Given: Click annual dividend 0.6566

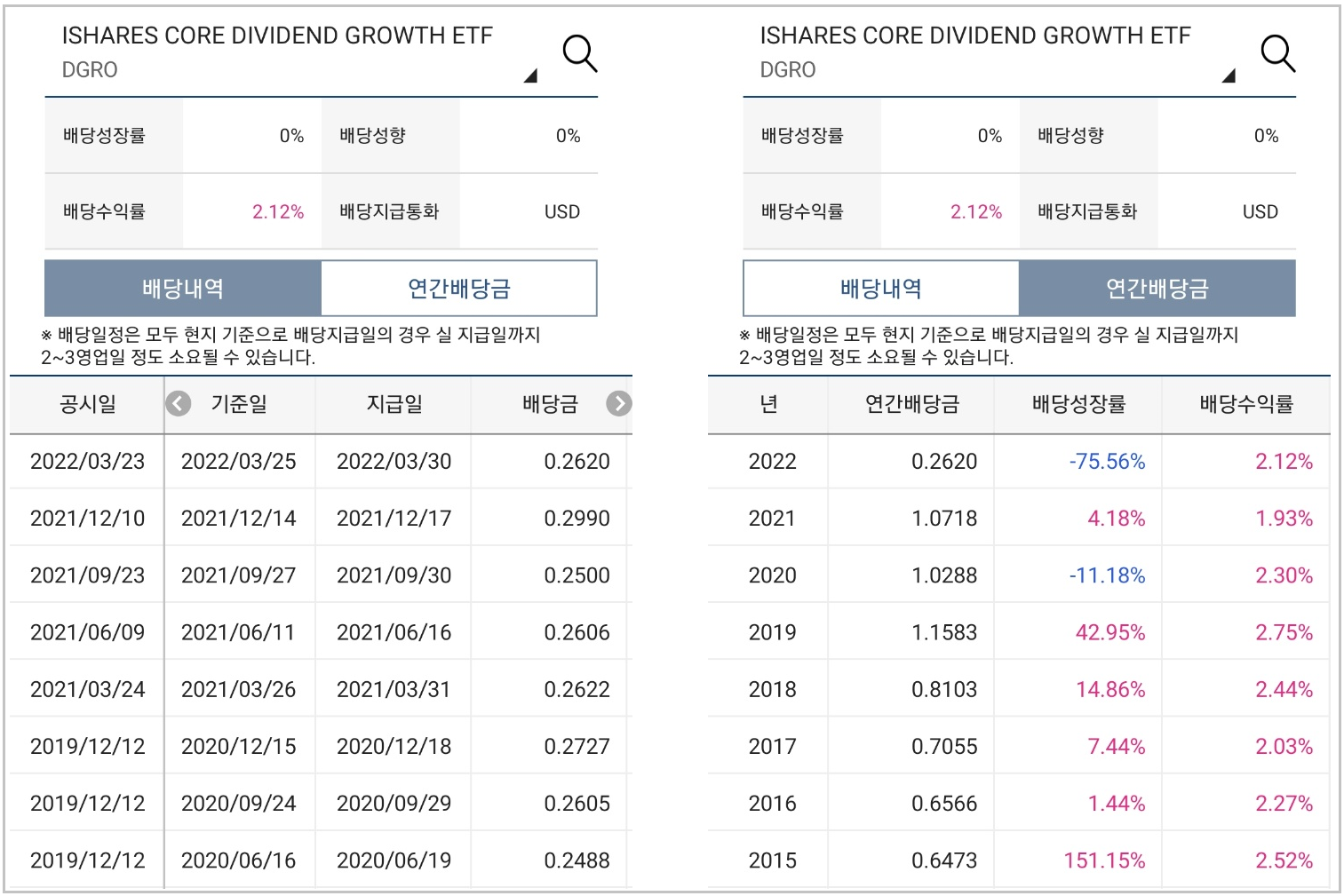Looking at the screenshot, I should pos(944,804).
